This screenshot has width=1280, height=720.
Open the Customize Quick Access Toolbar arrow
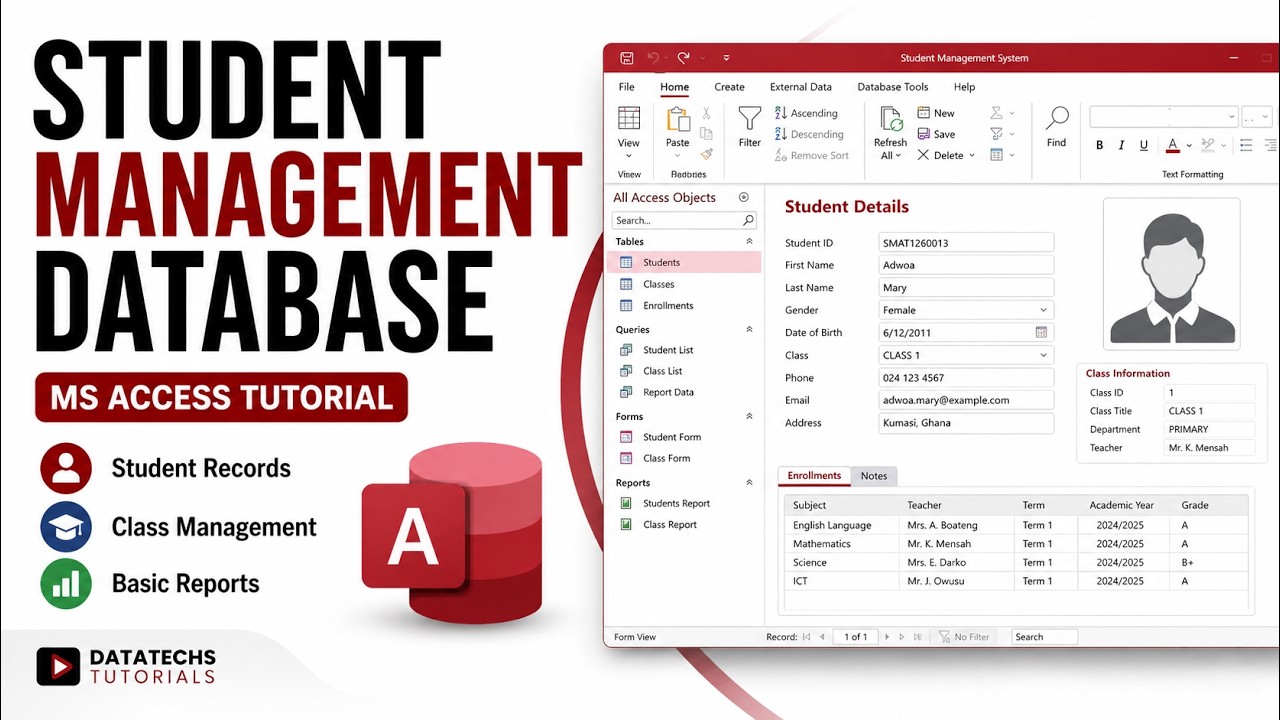[726, 58]
